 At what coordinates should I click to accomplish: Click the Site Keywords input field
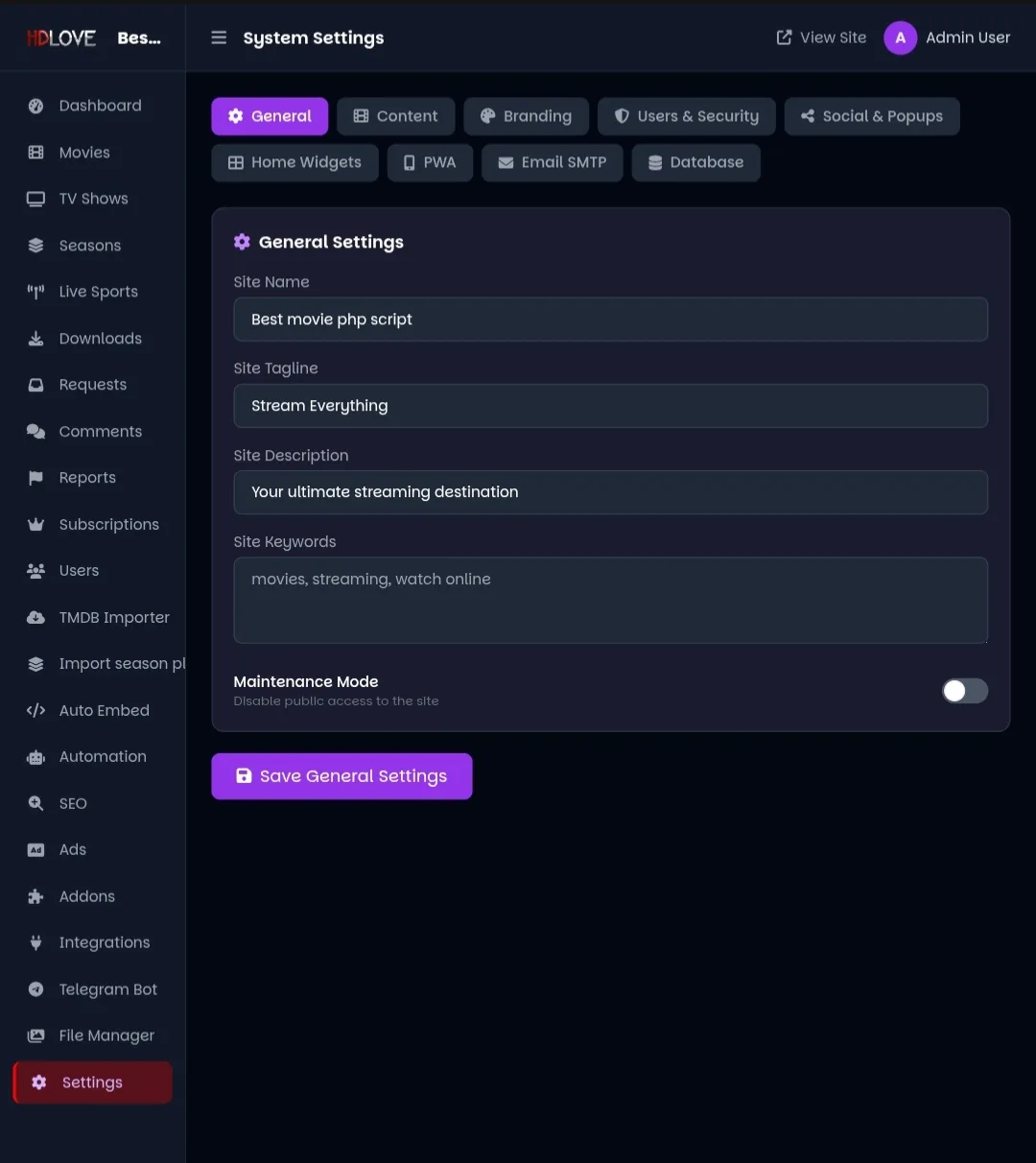611,600
